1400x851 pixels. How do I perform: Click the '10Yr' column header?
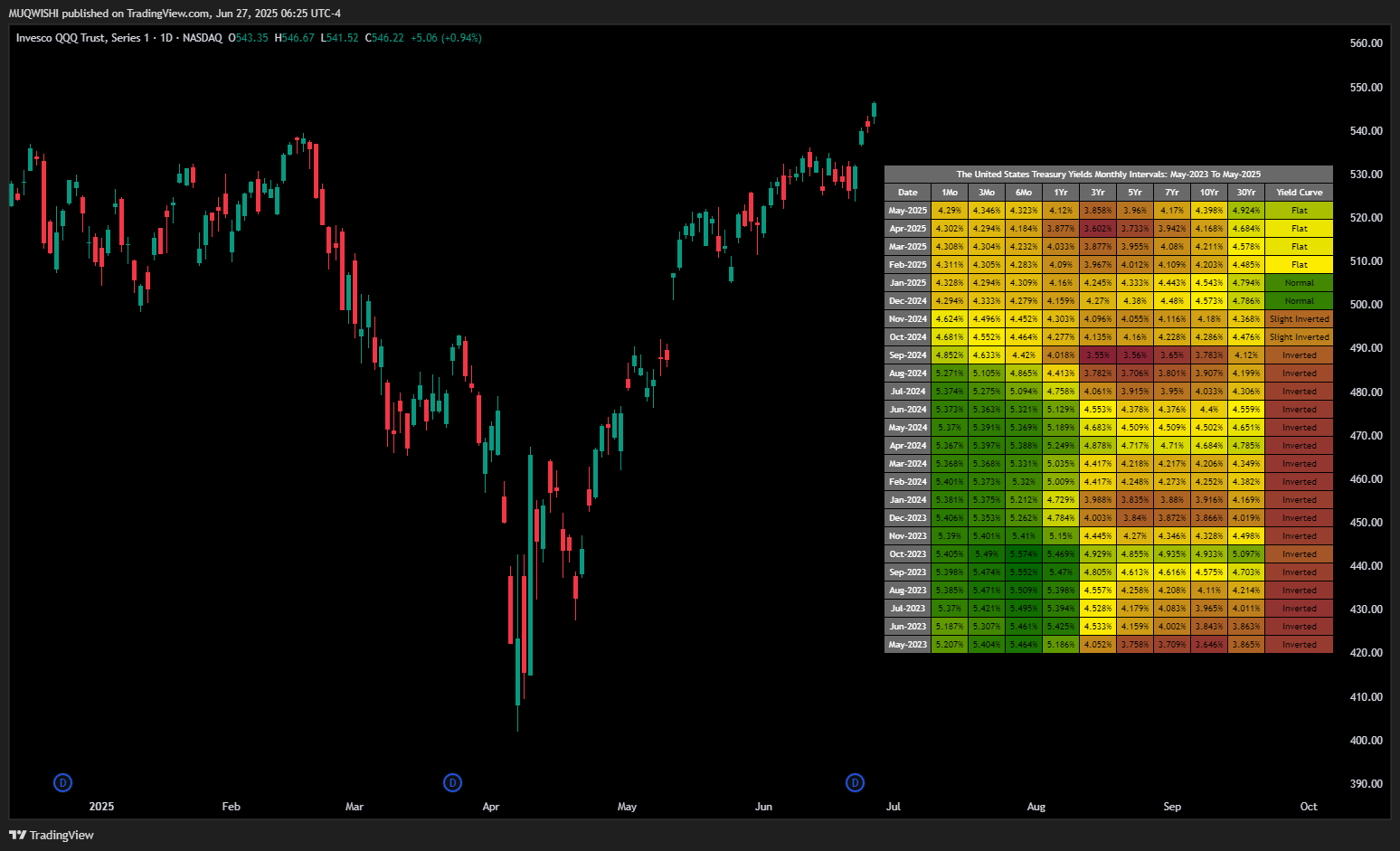click(1209, 193)
